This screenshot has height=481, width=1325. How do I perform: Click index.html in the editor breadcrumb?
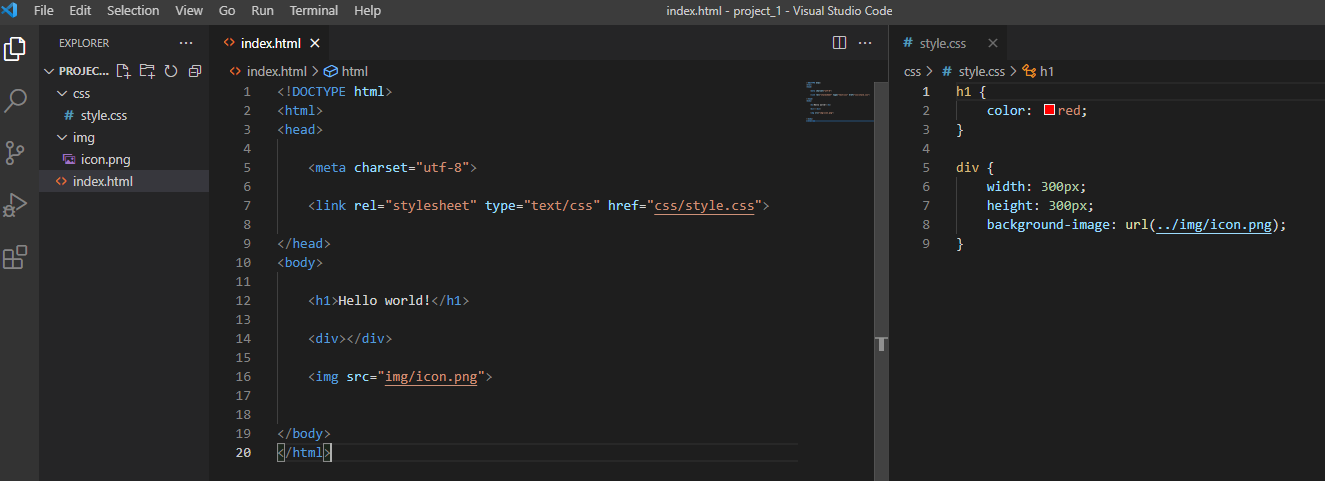277,71
